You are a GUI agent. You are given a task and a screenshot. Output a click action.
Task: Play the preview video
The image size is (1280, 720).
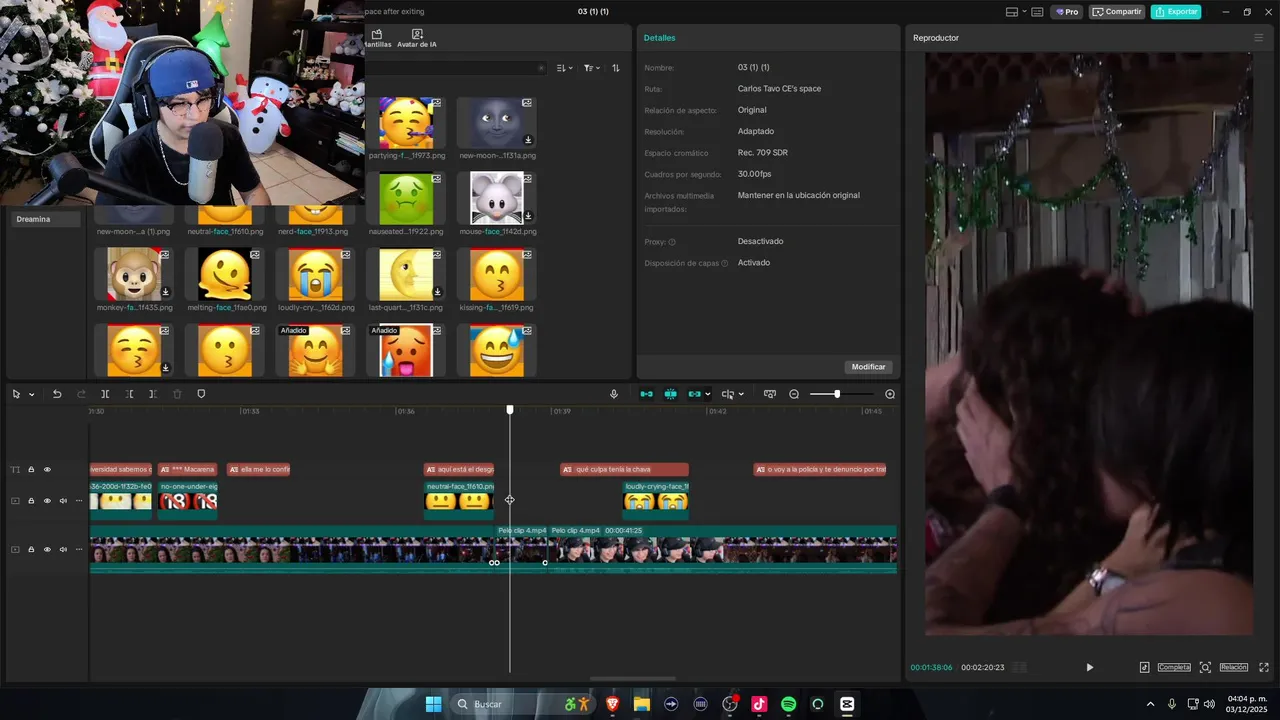(x=1090, y=667)
